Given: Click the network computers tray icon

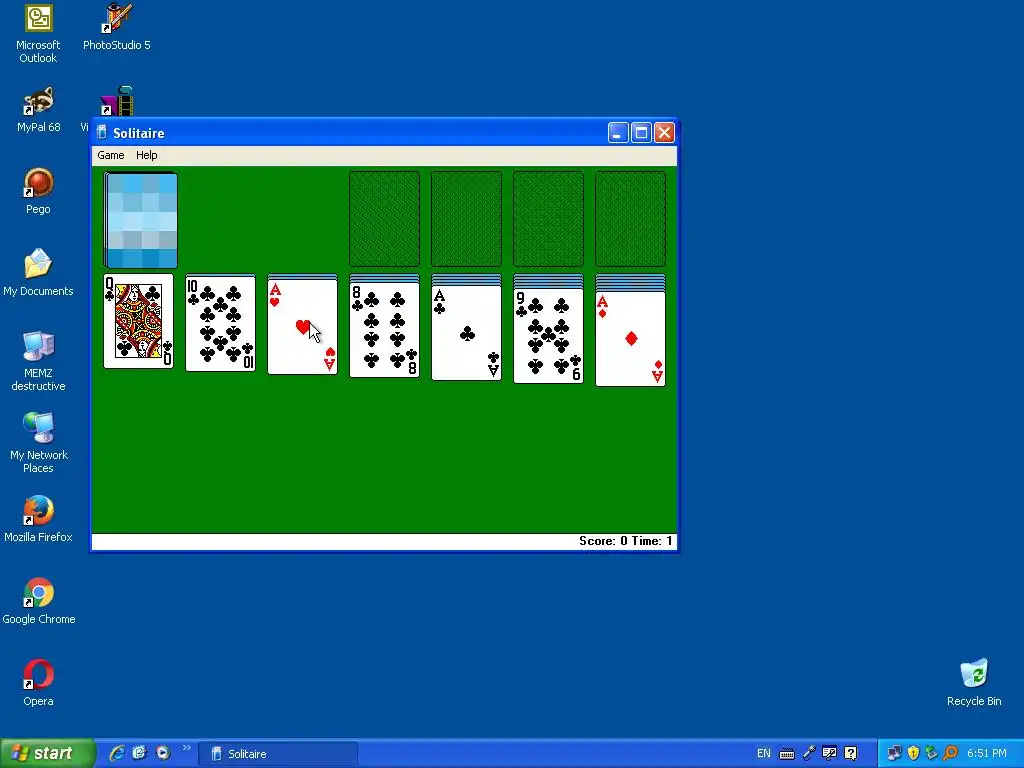Looking at the screenshot, I should point(894,754).
